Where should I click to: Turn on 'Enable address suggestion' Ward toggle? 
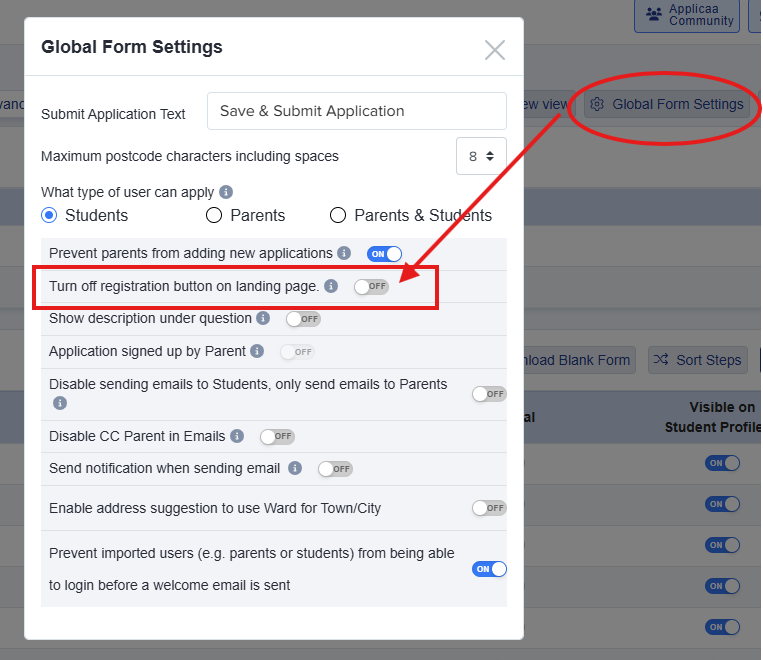pyautogui.click(x=489, y=508)
